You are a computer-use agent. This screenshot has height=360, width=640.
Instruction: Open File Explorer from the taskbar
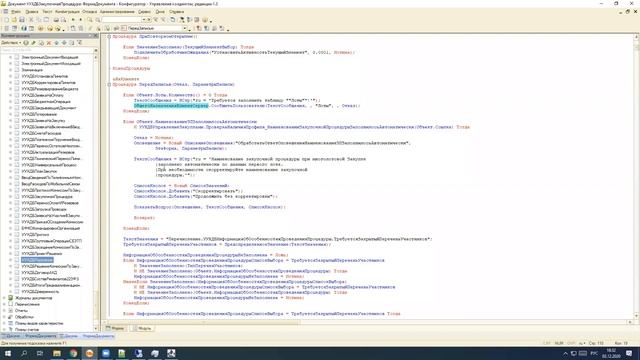tap(57, 353)
